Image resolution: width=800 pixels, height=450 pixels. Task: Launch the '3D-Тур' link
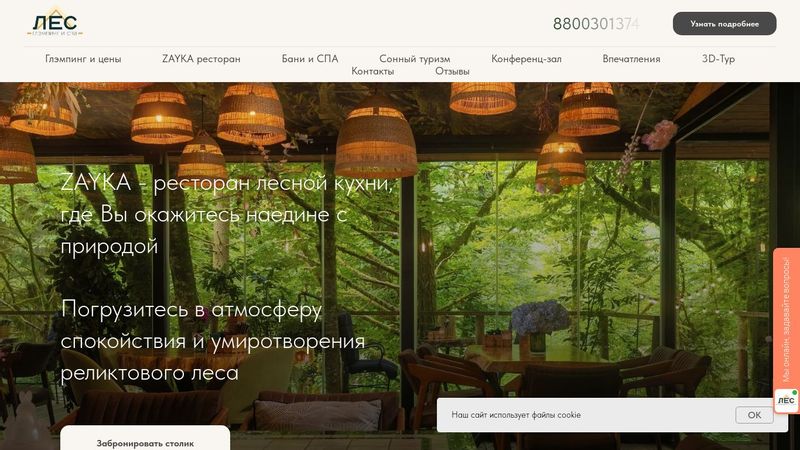click(718, 59)
